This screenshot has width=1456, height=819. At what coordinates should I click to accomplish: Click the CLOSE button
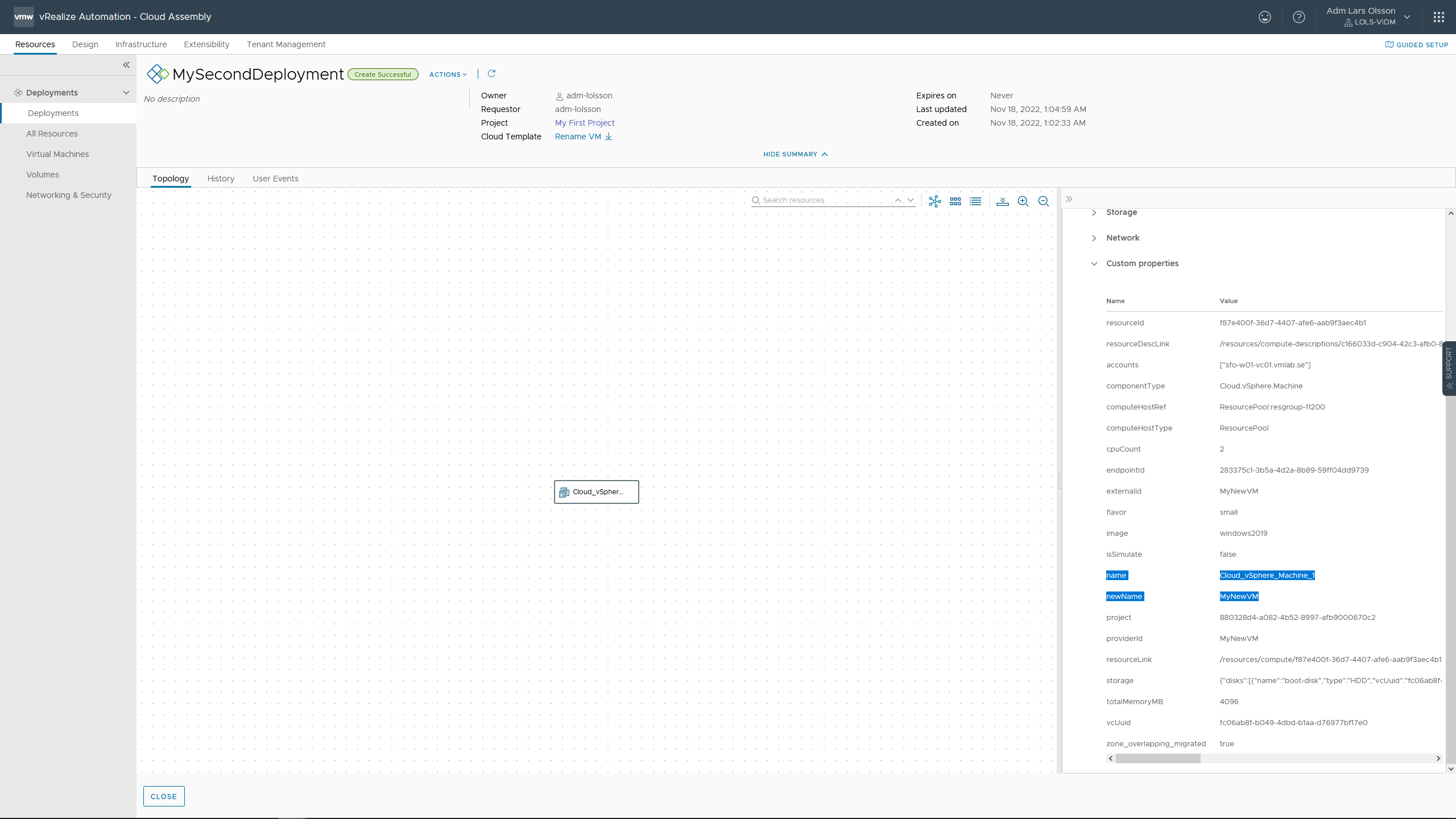click(x=164, y=796)
